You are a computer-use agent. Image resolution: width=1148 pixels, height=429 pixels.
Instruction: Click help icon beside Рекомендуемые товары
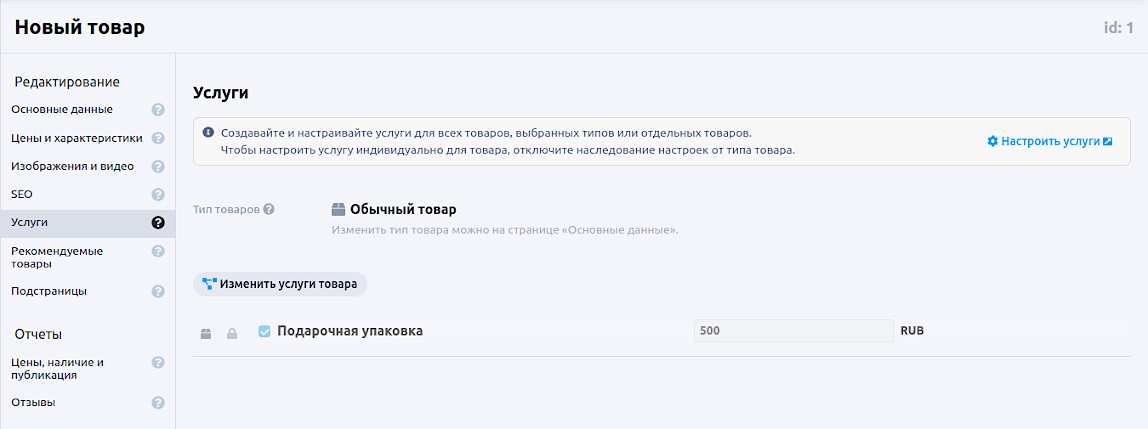[x=158, y=251]
